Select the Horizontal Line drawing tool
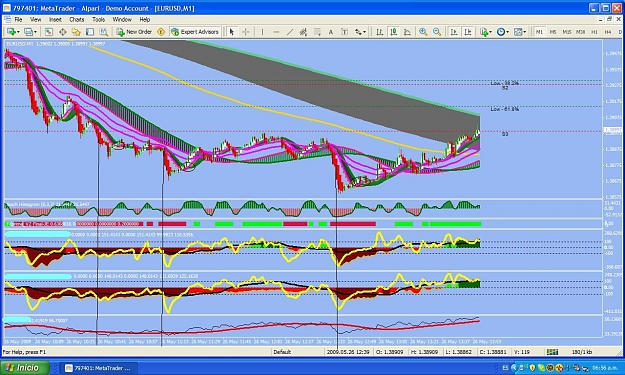This screenshot has height=375, width=625. [276, 32]
